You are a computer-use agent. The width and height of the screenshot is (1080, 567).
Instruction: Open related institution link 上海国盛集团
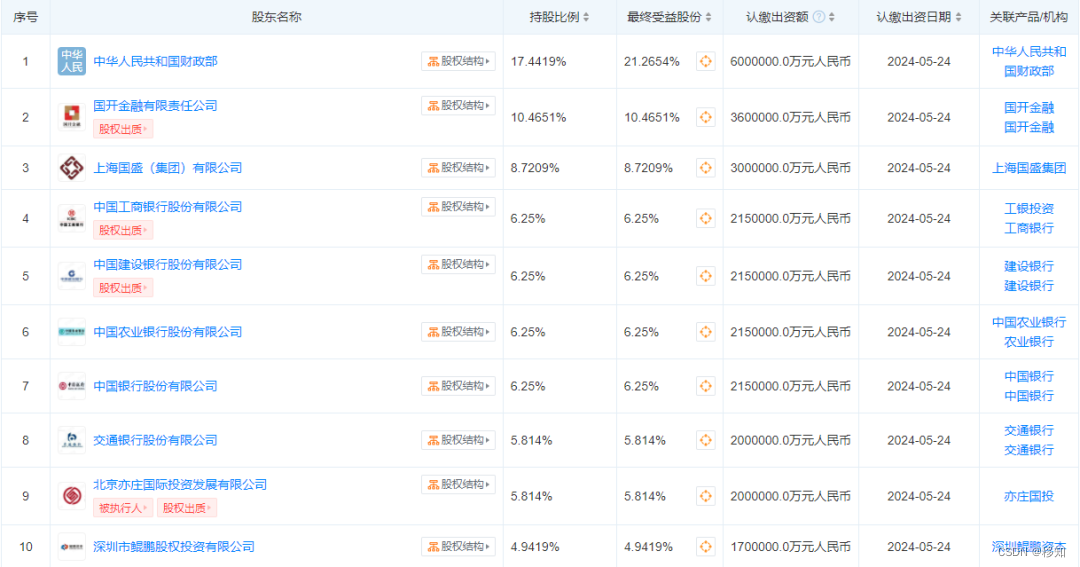point(1029,167)
